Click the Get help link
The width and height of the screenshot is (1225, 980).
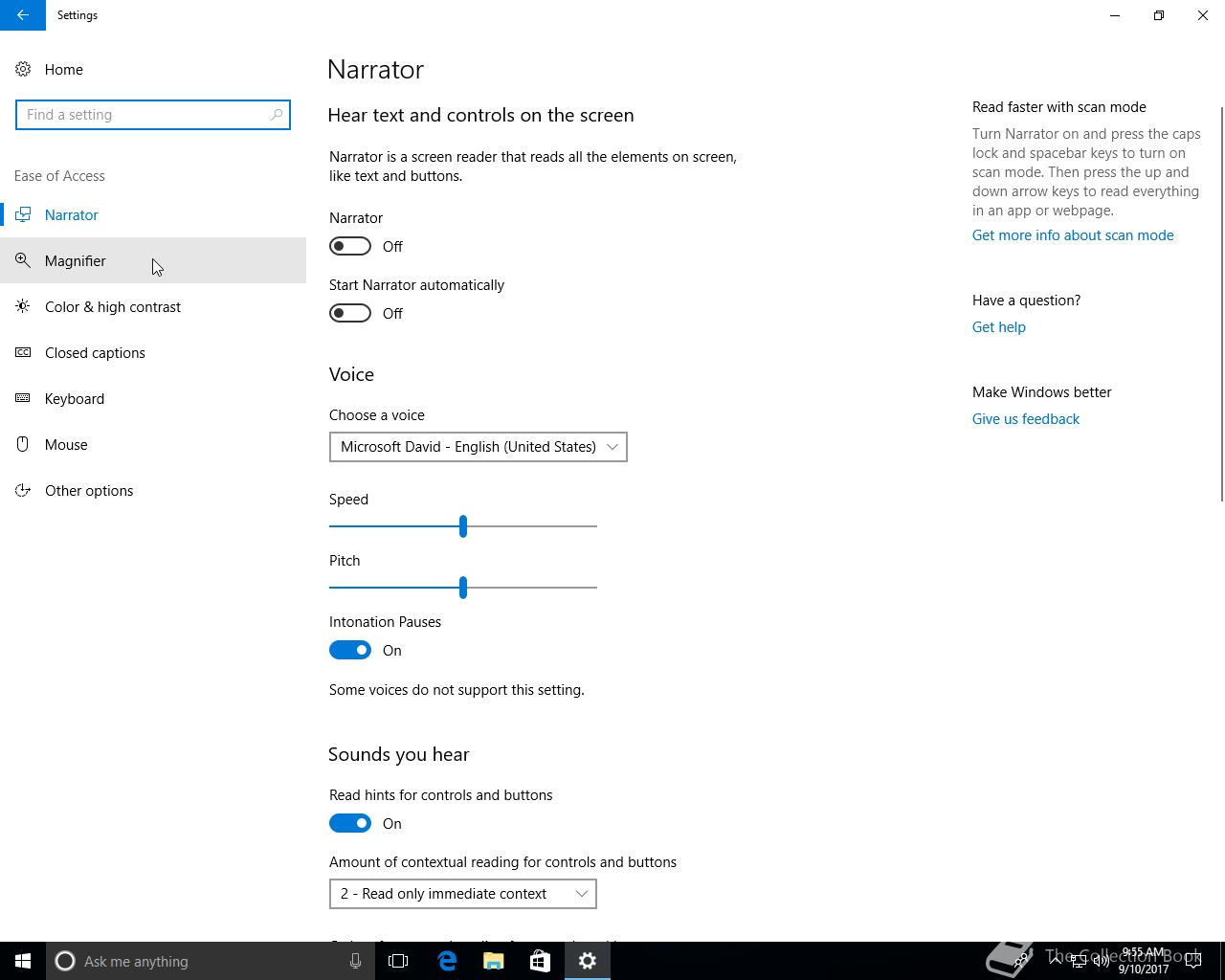[x=999, y=327]
